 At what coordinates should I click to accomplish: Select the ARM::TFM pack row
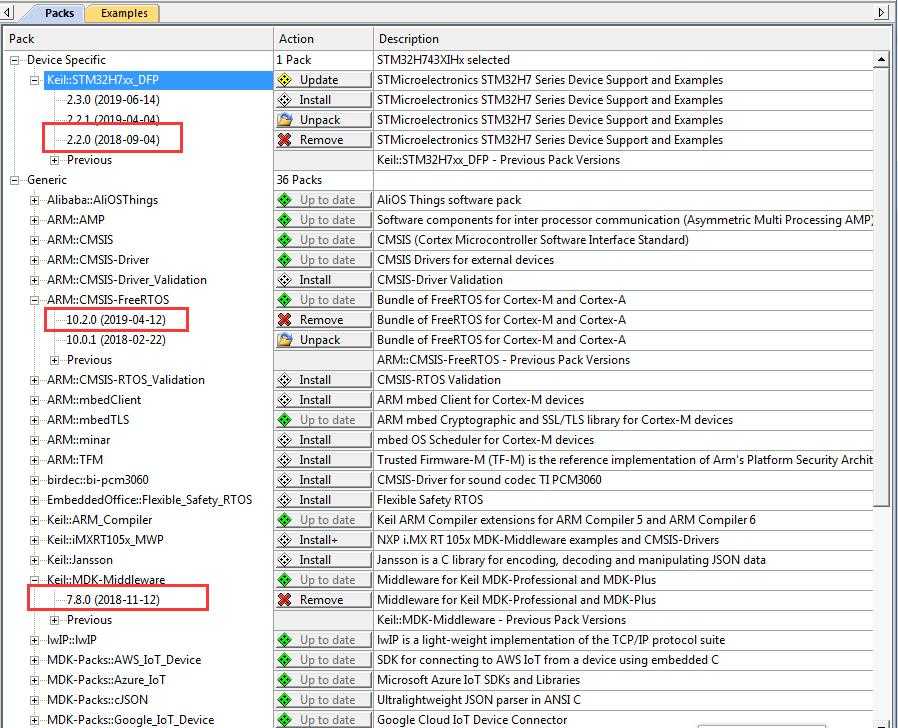75,460
